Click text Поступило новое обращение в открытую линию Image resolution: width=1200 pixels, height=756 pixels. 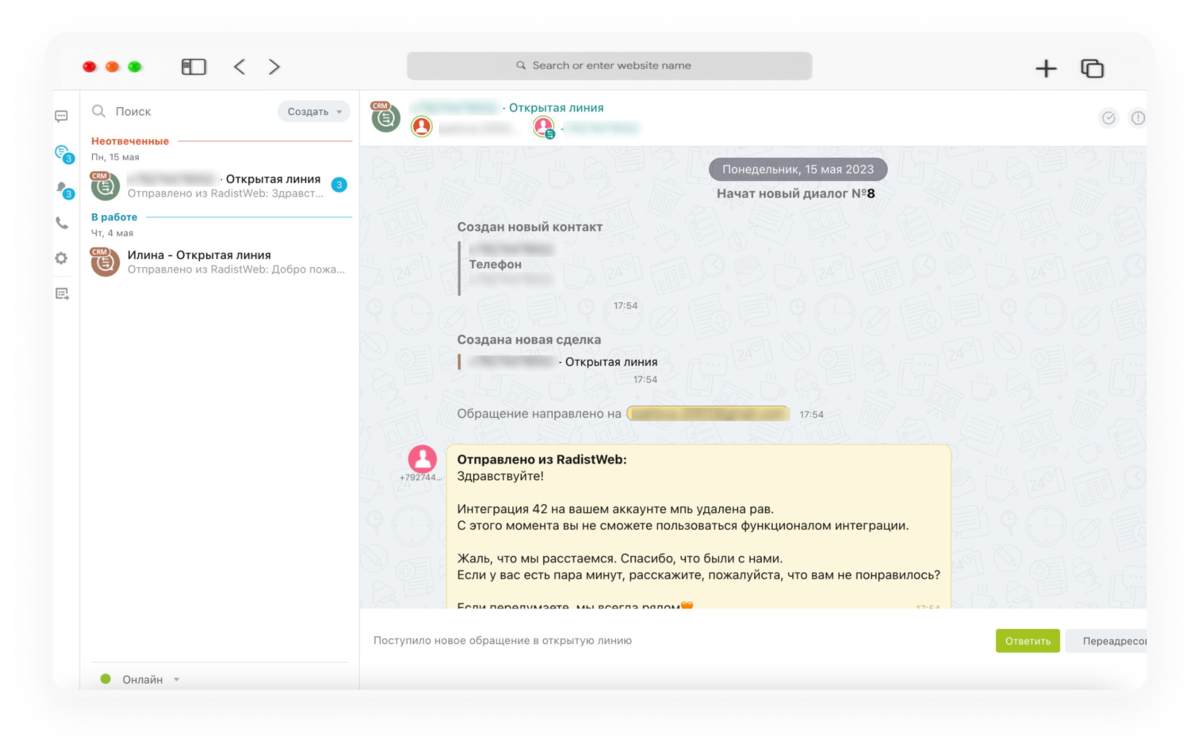coord(503,641)
